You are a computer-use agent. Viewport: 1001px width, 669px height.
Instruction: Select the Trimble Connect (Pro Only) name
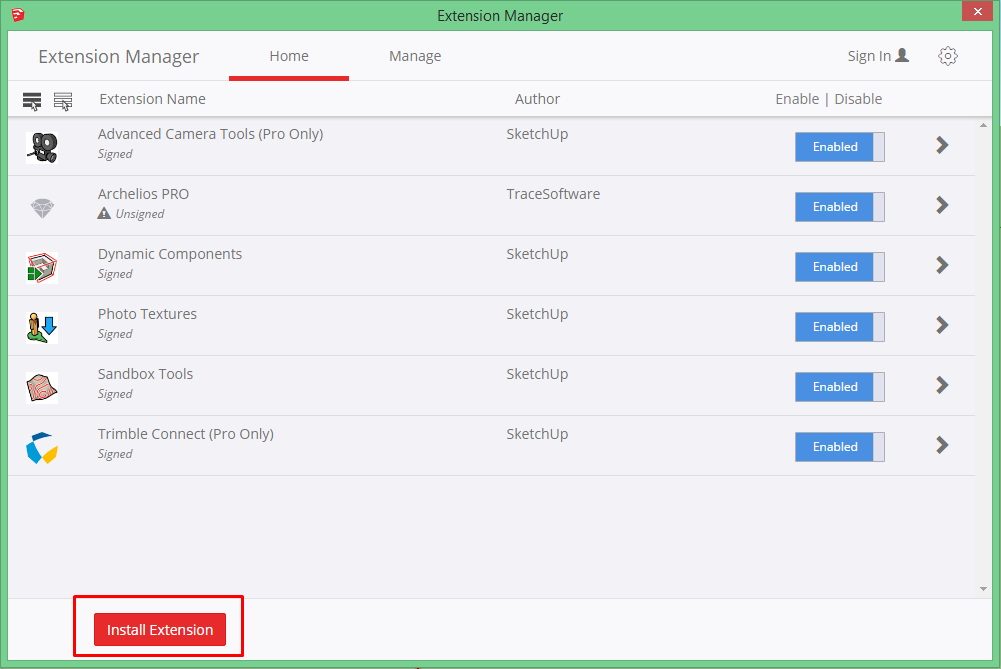pyautogui.click(x=186, y=434)
